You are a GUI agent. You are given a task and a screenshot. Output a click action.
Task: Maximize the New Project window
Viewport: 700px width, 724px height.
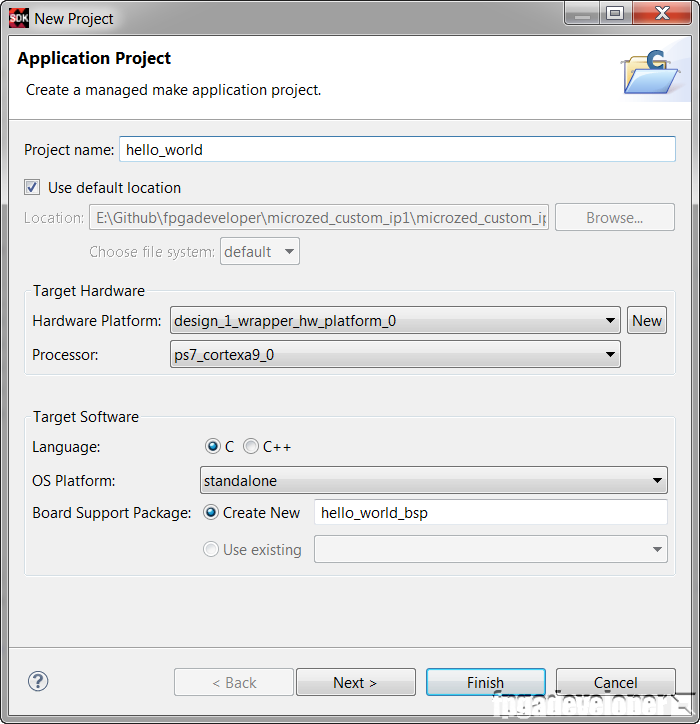[616, 13]
